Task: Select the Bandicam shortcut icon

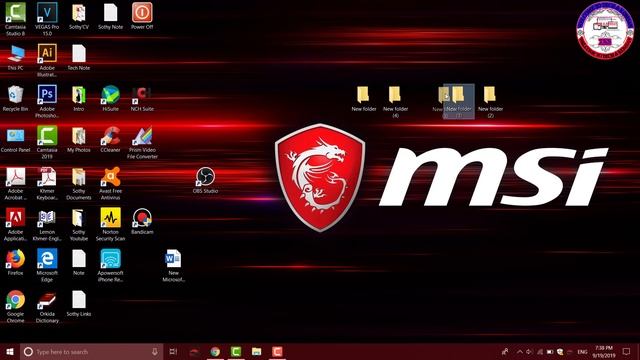Action: tap(142, 218)
